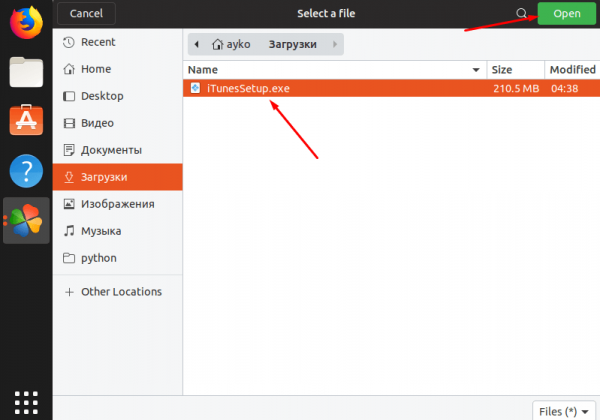
Task: Sort by the Name column header
Action: point(335,70)
